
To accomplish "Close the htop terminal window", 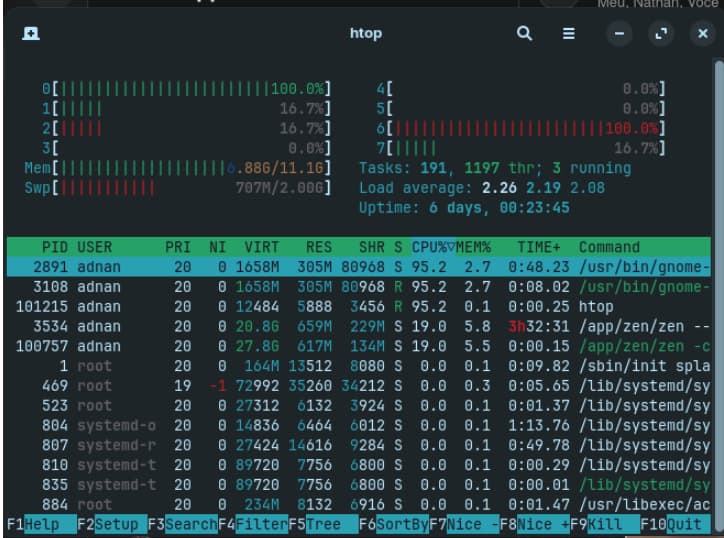I will (703, 34).
